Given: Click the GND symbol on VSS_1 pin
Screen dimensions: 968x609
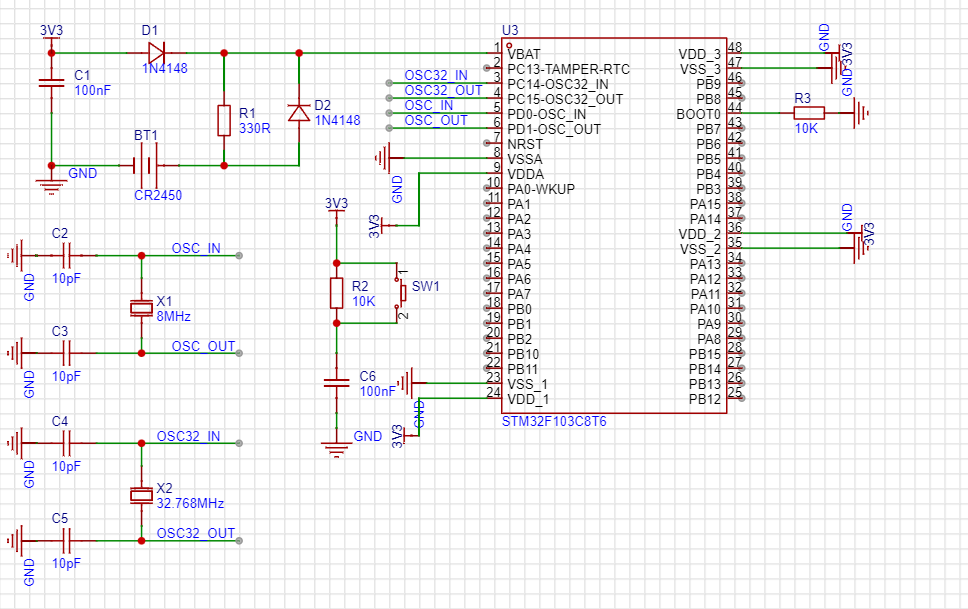Looking at the screenshot, I should (407, 383).
